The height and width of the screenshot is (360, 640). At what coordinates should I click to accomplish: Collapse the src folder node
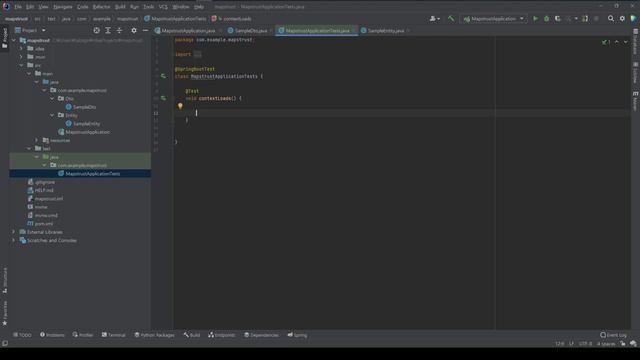point(22,65)
